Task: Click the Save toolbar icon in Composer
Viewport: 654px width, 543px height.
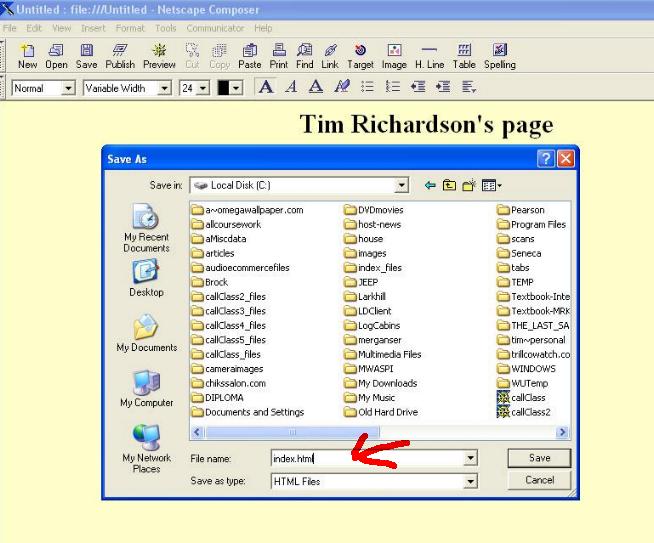Action: tap(86, 56)
